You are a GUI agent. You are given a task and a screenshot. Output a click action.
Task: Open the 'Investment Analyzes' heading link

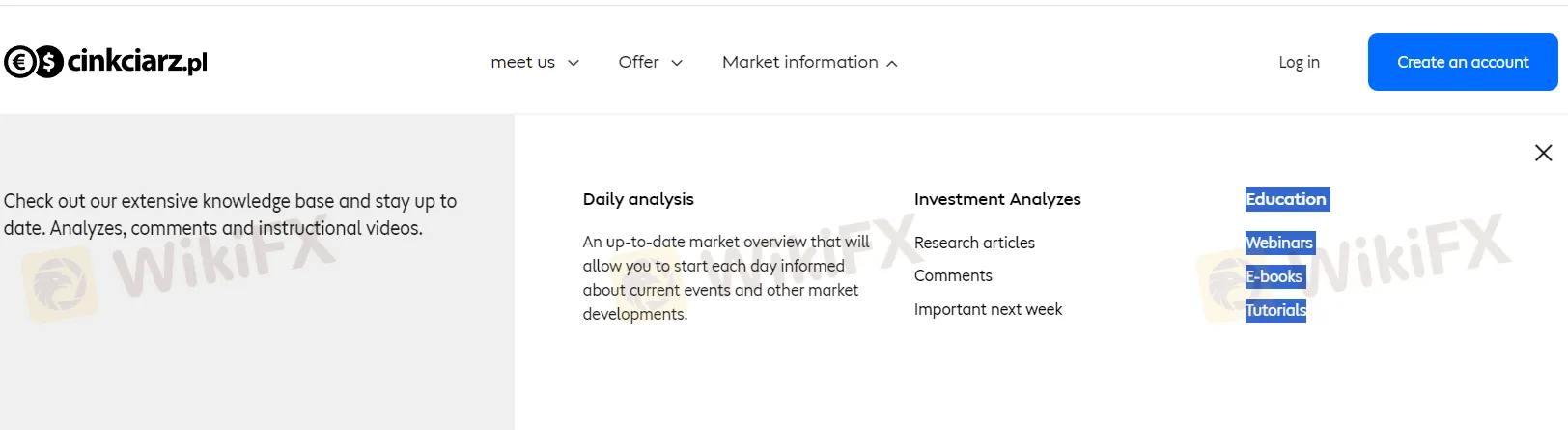click(997, 199)
